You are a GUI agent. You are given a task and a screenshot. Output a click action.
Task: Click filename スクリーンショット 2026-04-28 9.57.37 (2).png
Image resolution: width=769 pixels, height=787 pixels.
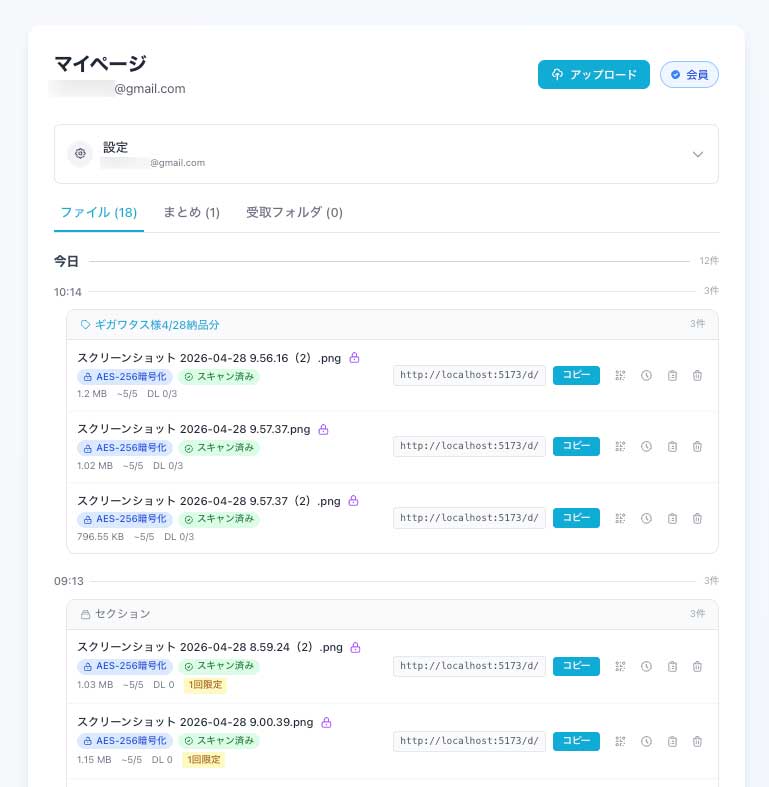[x=209, y=501]
